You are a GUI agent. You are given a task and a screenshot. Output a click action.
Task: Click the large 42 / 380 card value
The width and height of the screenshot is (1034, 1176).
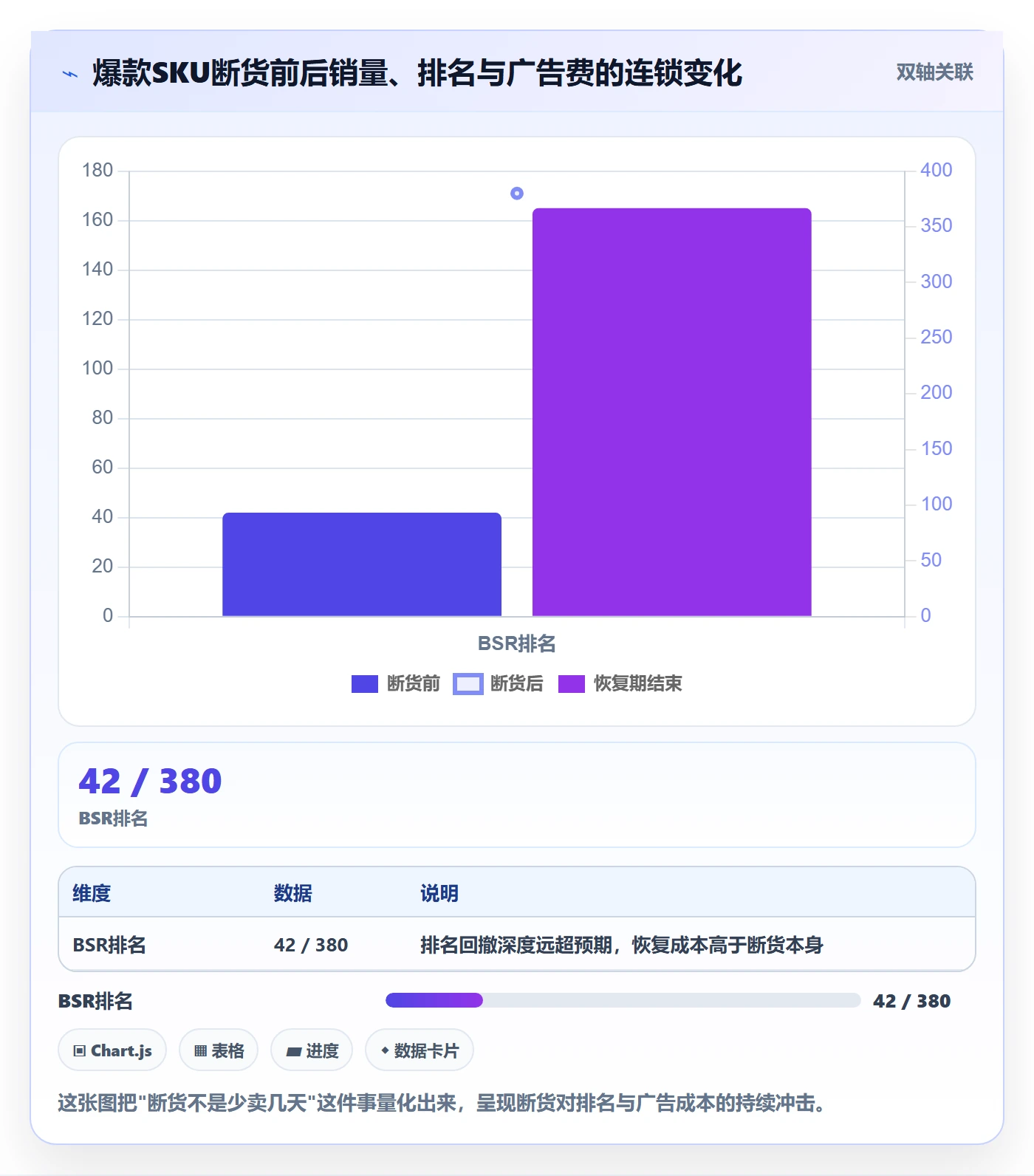pyautogui.click(x=150, y=782)
